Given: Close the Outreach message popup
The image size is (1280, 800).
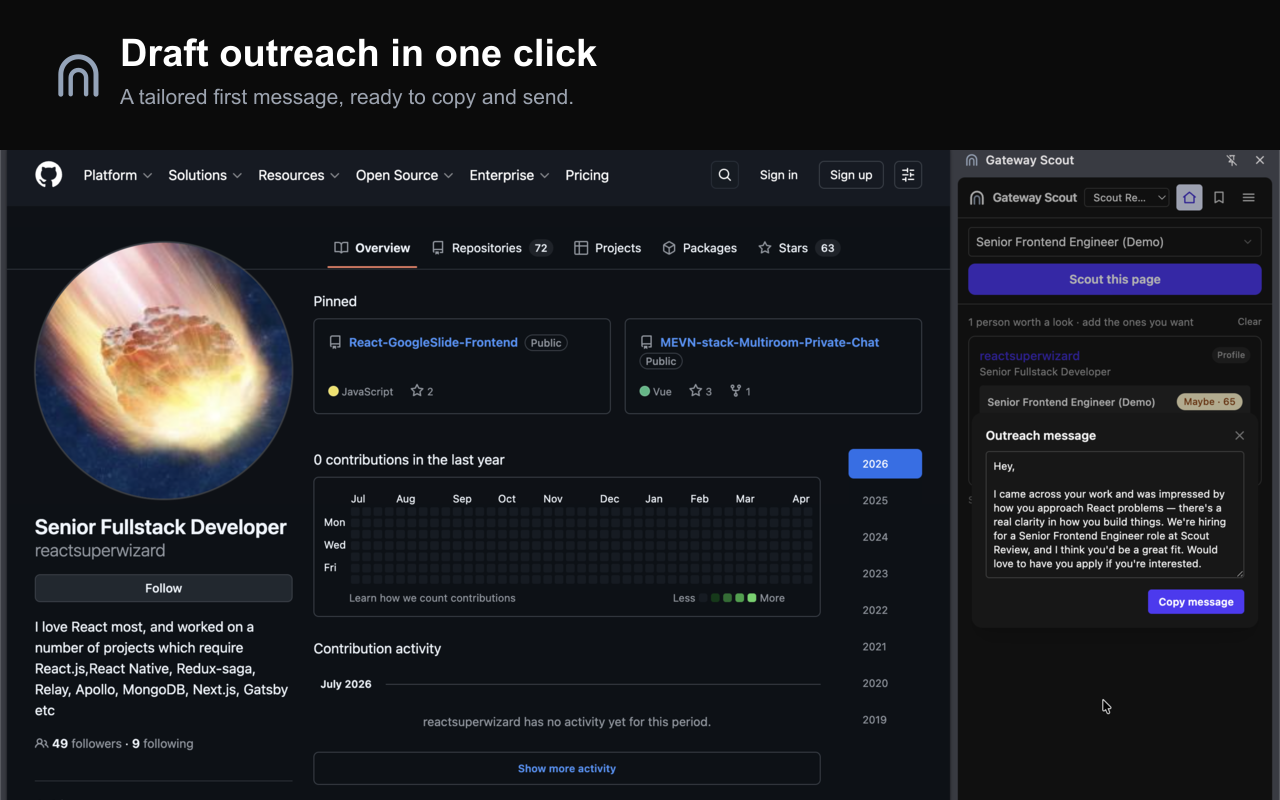Looking at the screenshot, I should pos(1240,436).
